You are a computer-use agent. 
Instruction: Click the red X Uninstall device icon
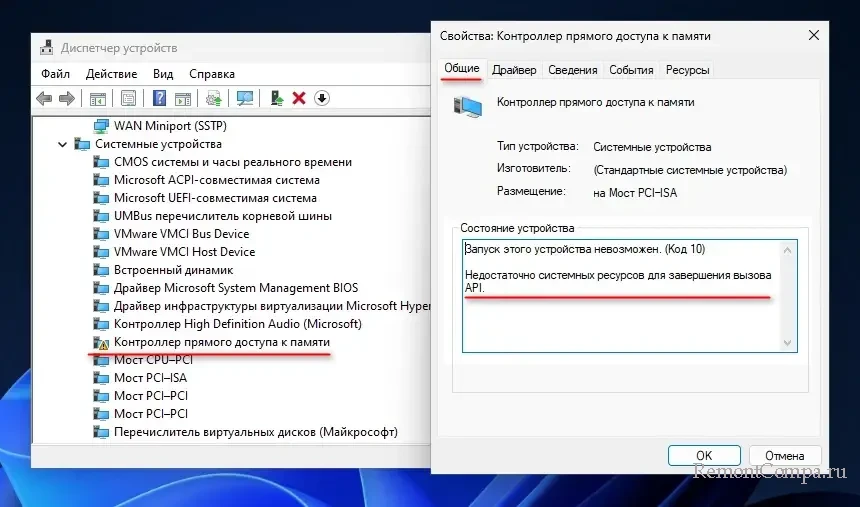[x=299, y=98]
